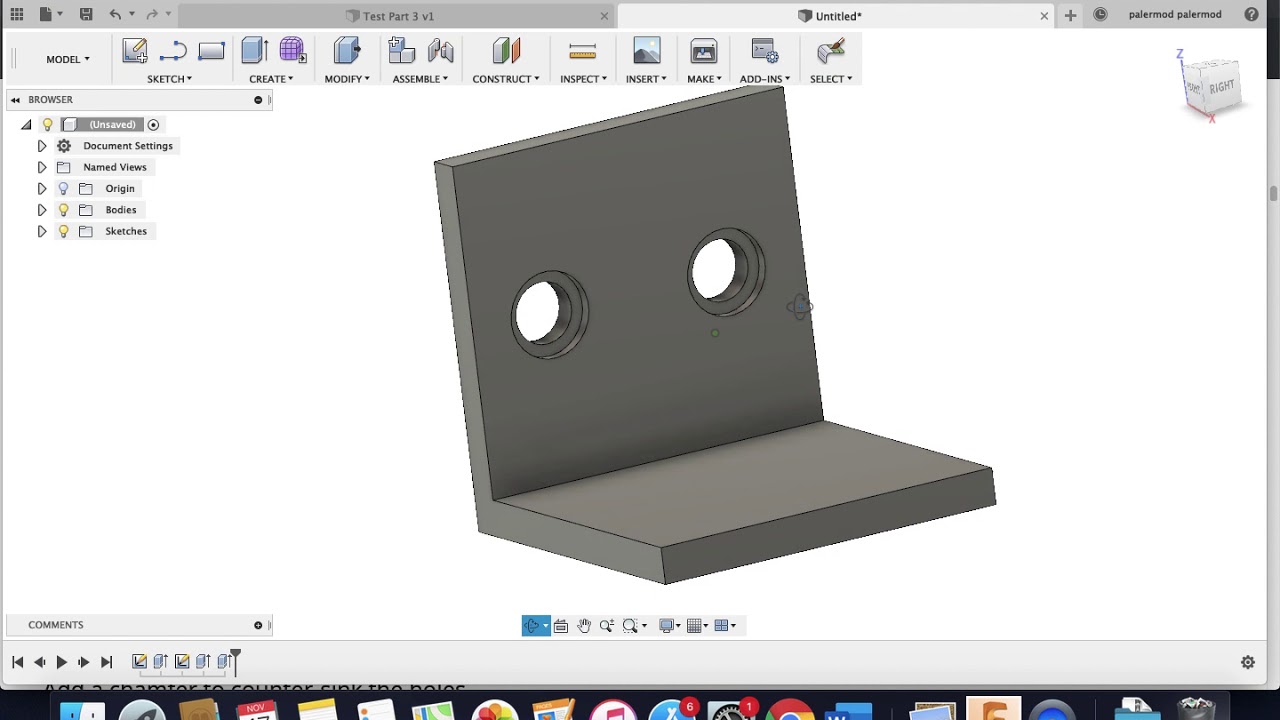Select the Pan hand tool
This screenshot has height=720, width=1280.
coord(584,626)
